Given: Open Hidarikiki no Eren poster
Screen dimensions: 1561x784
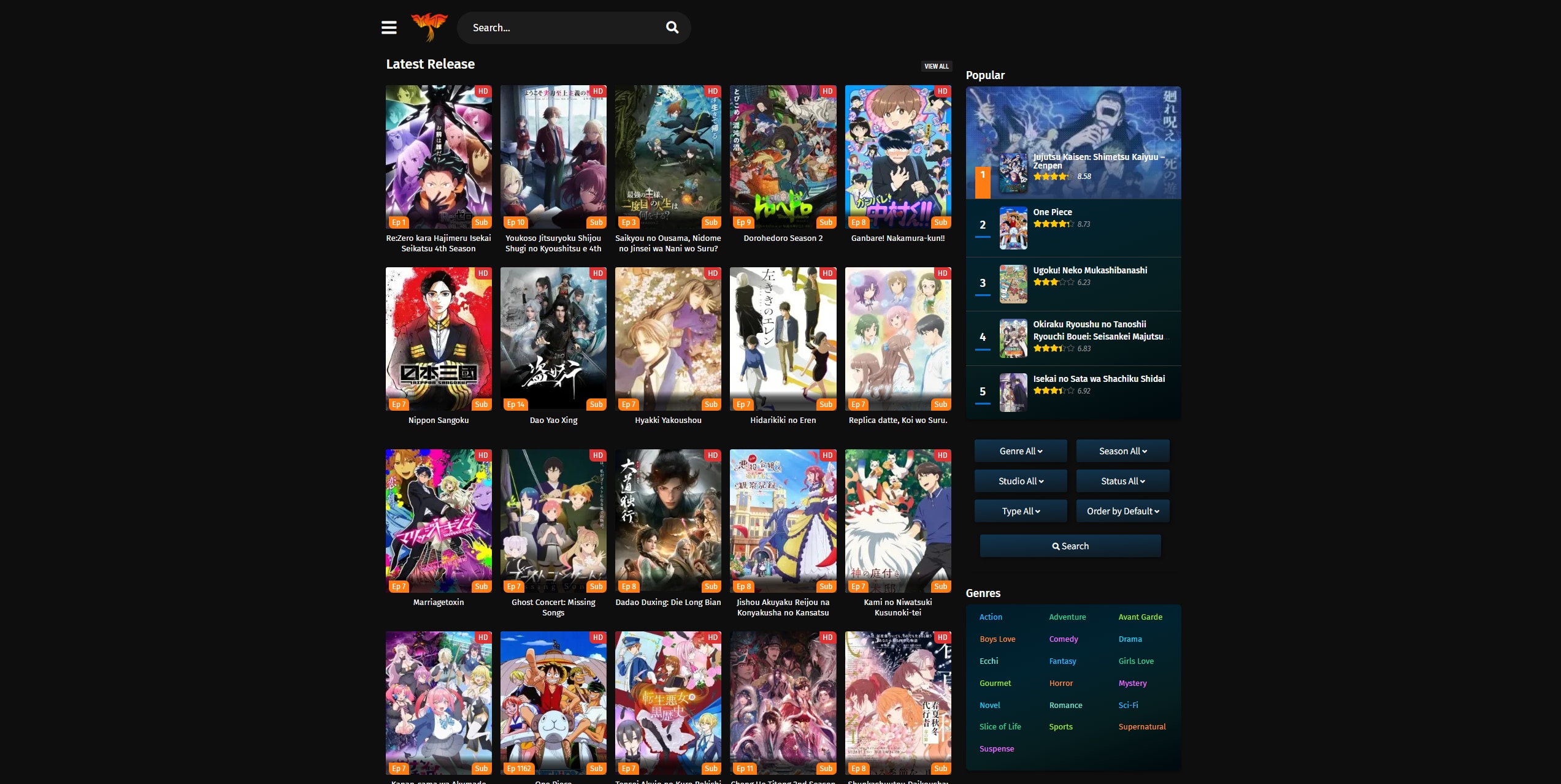Looking at the screenshot, I should click(x=783, y=339).
